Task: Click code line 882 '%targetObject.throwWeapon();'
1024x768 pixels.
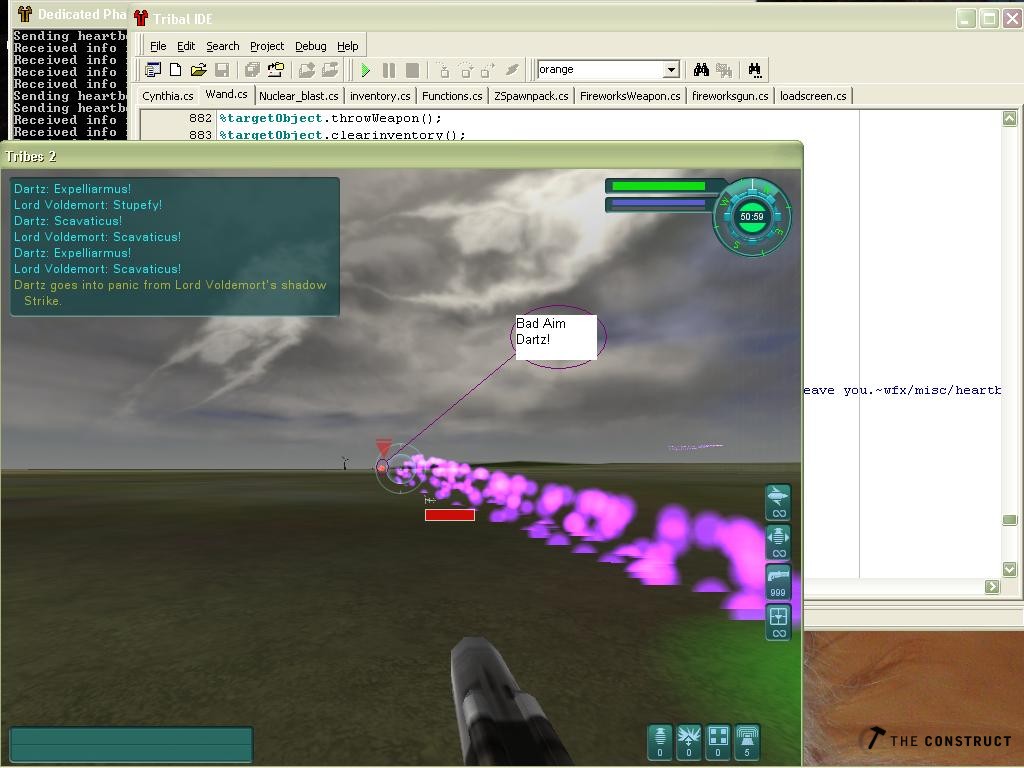Action: [x=330, y=118]
